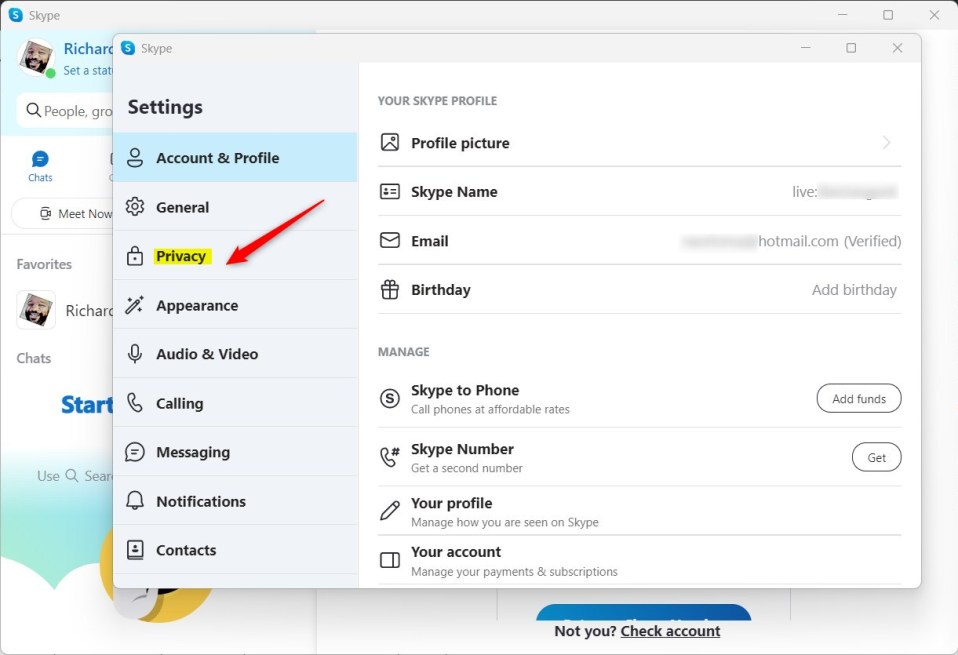Viewport: 958px width, 655px height.
Task: Click the Birthday gift icon
Action: (390, 289)
